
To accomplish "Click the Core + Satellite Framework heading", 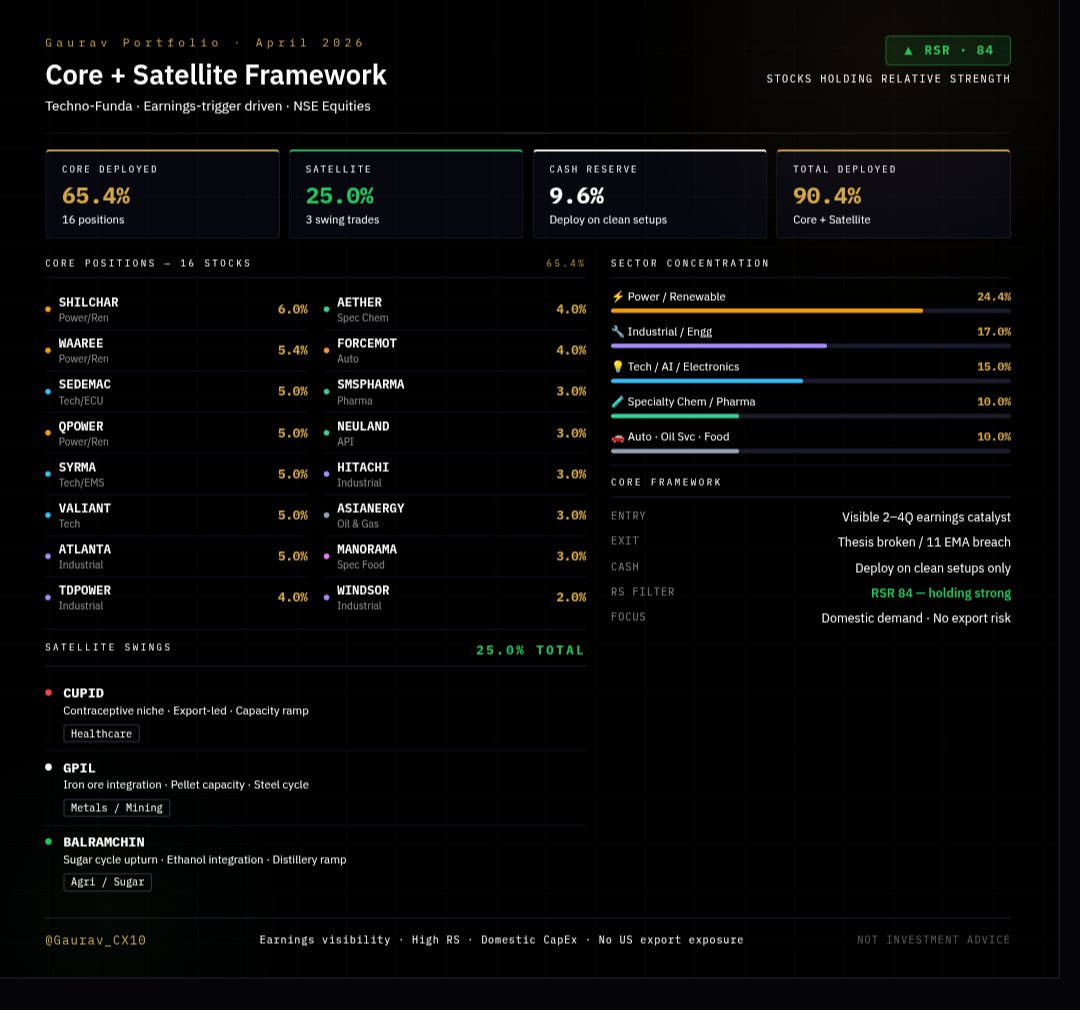I will point(216,74).
